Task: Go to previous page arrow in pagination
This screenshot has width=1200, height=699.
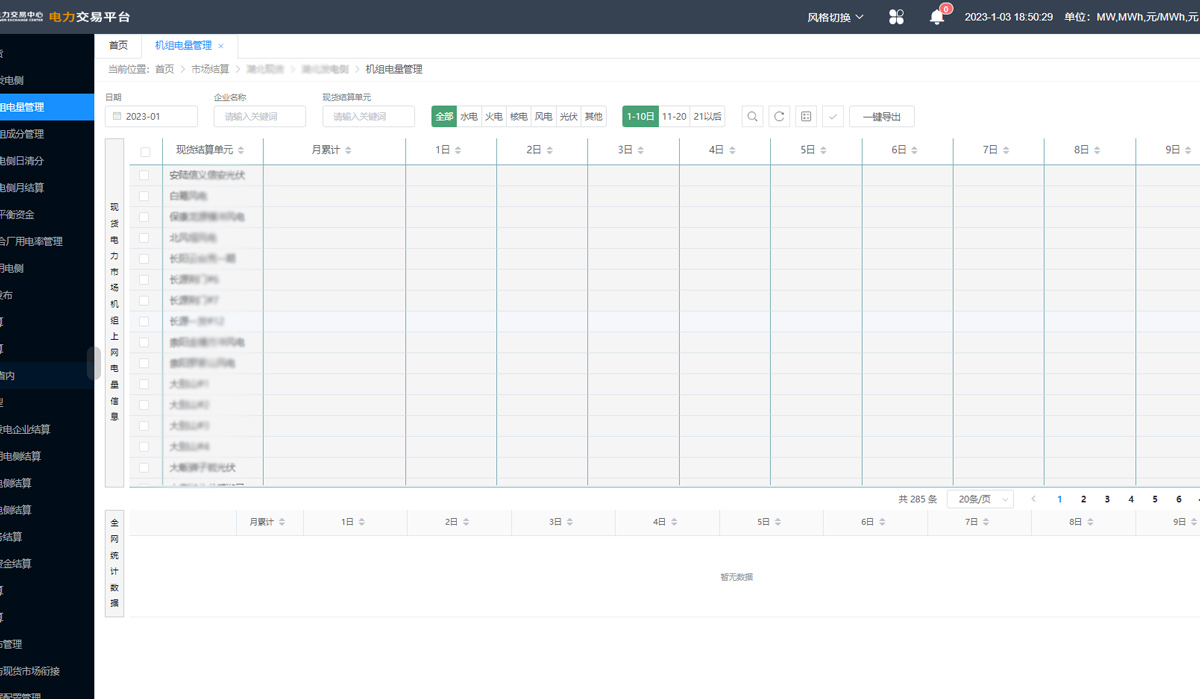Action: coord(1035,499)
